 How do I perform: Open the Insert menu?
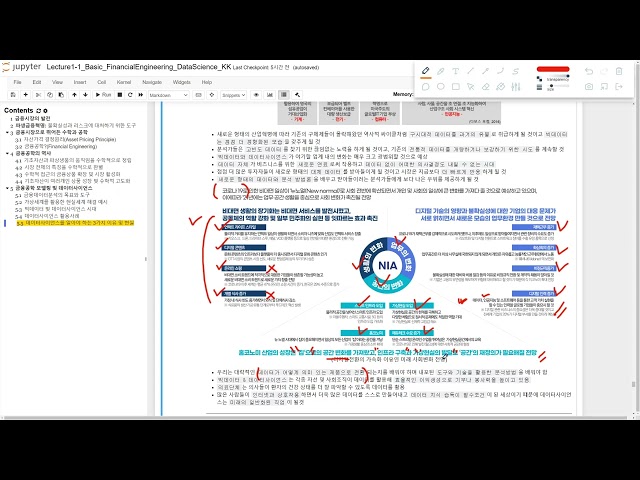coord(80,82)
